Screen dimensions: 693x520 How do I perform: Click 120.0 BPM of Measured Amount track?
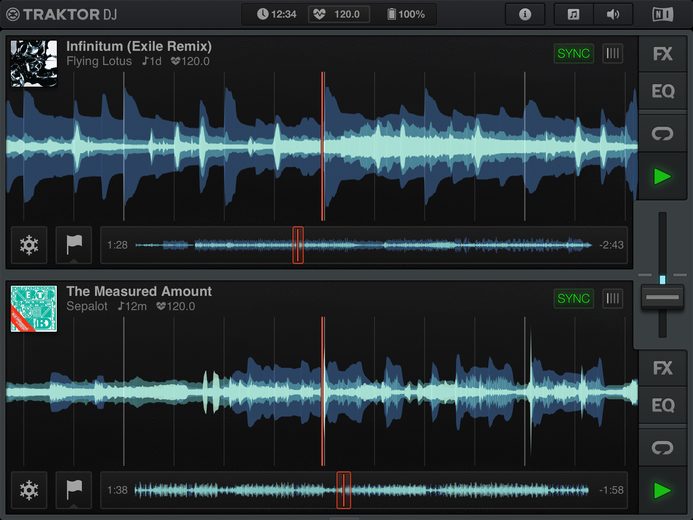point(175,306)
